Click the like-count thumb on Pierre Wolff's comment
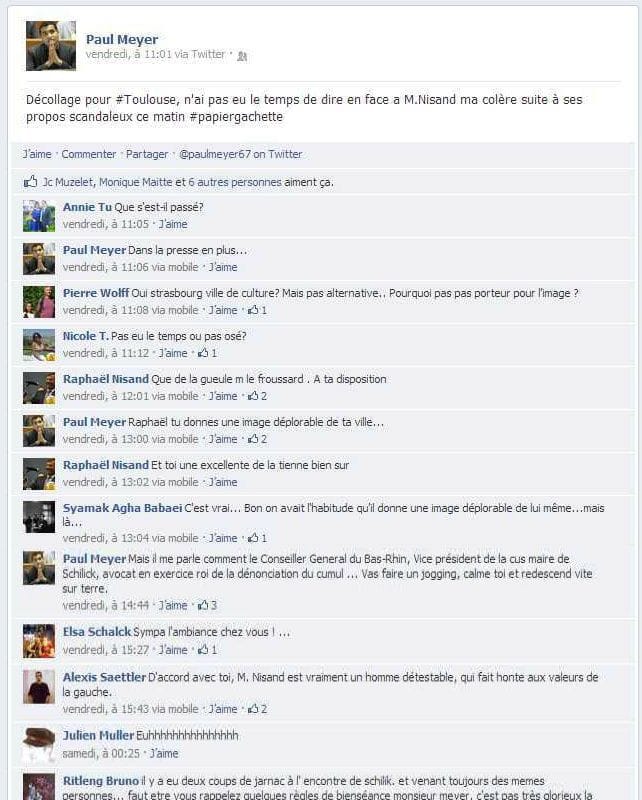The image size is (642, 800). coord(253,310)
